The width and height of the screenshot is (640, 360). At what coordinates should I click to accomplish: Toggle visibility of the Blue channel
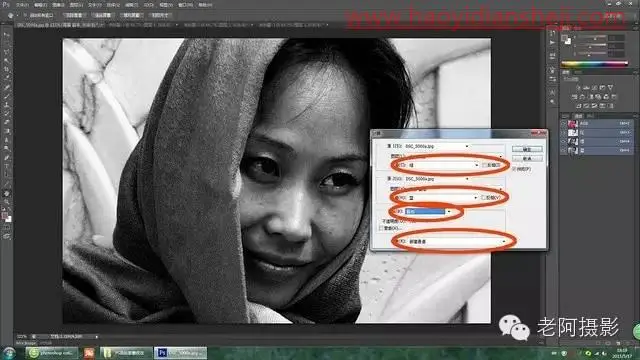coord(563,151)
